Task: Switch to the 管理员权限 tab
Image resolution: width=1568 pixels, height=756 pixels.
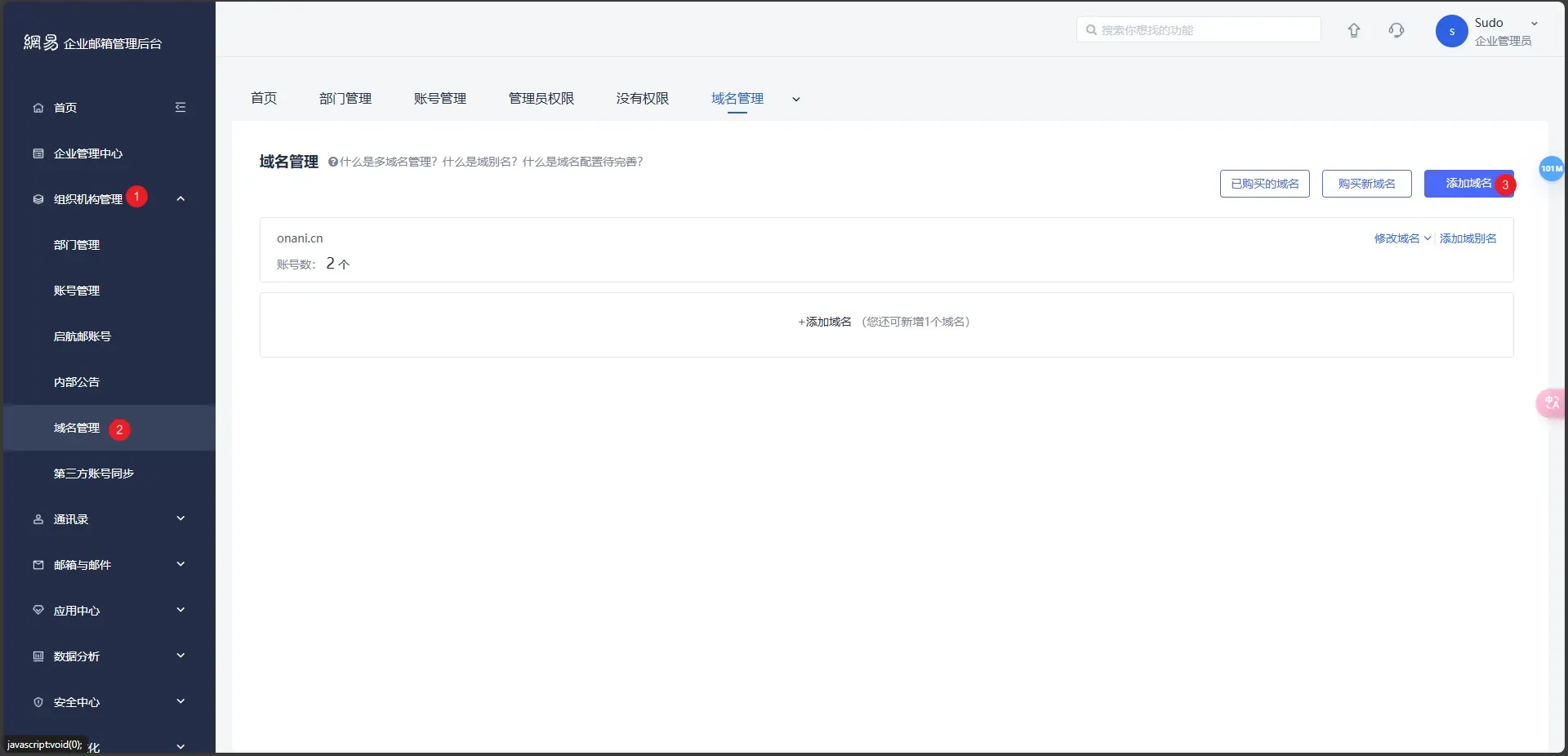Action: tap(541, 99)
